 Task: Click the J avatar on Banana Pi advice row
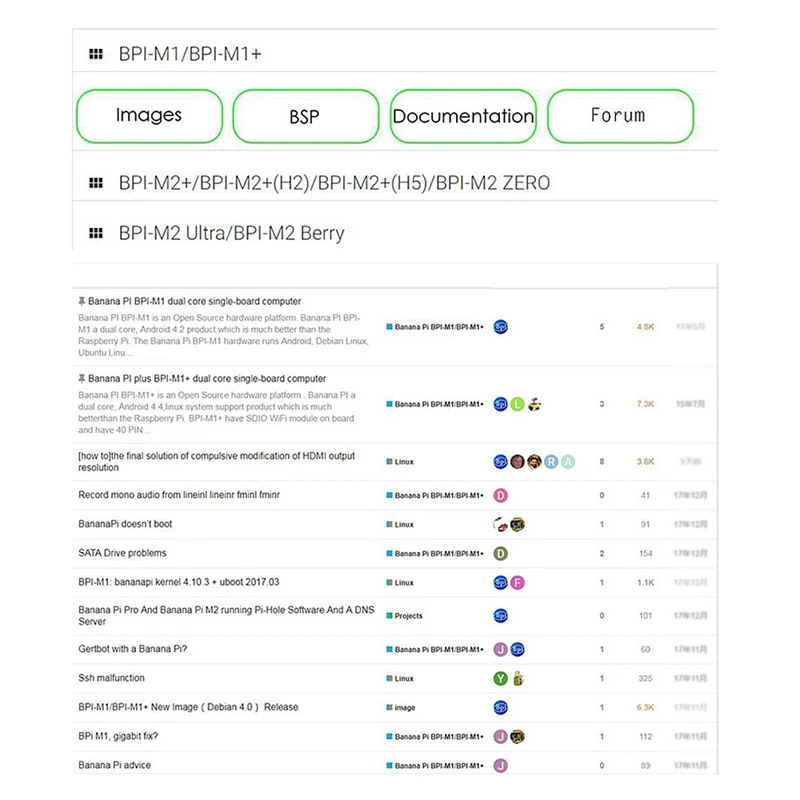point(501,766)
